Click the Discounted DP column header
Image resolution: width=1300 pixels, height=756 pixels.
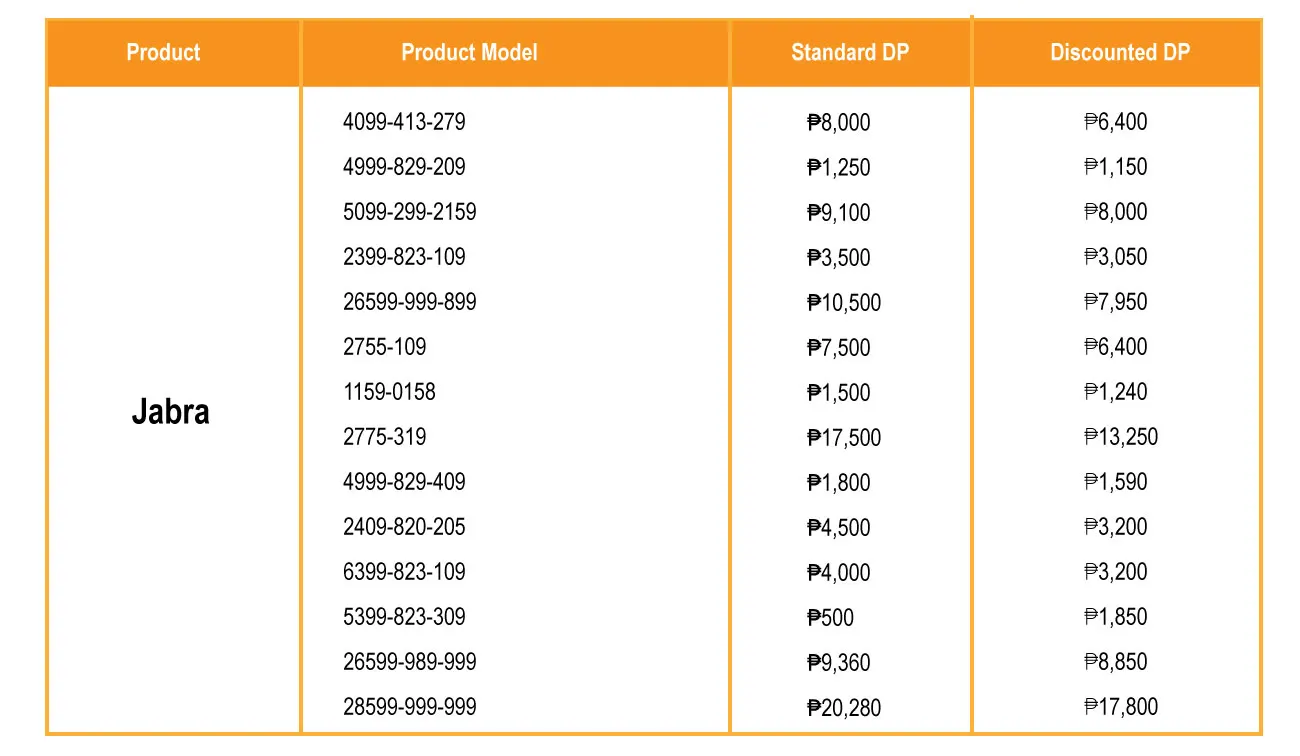point(1120,52)
